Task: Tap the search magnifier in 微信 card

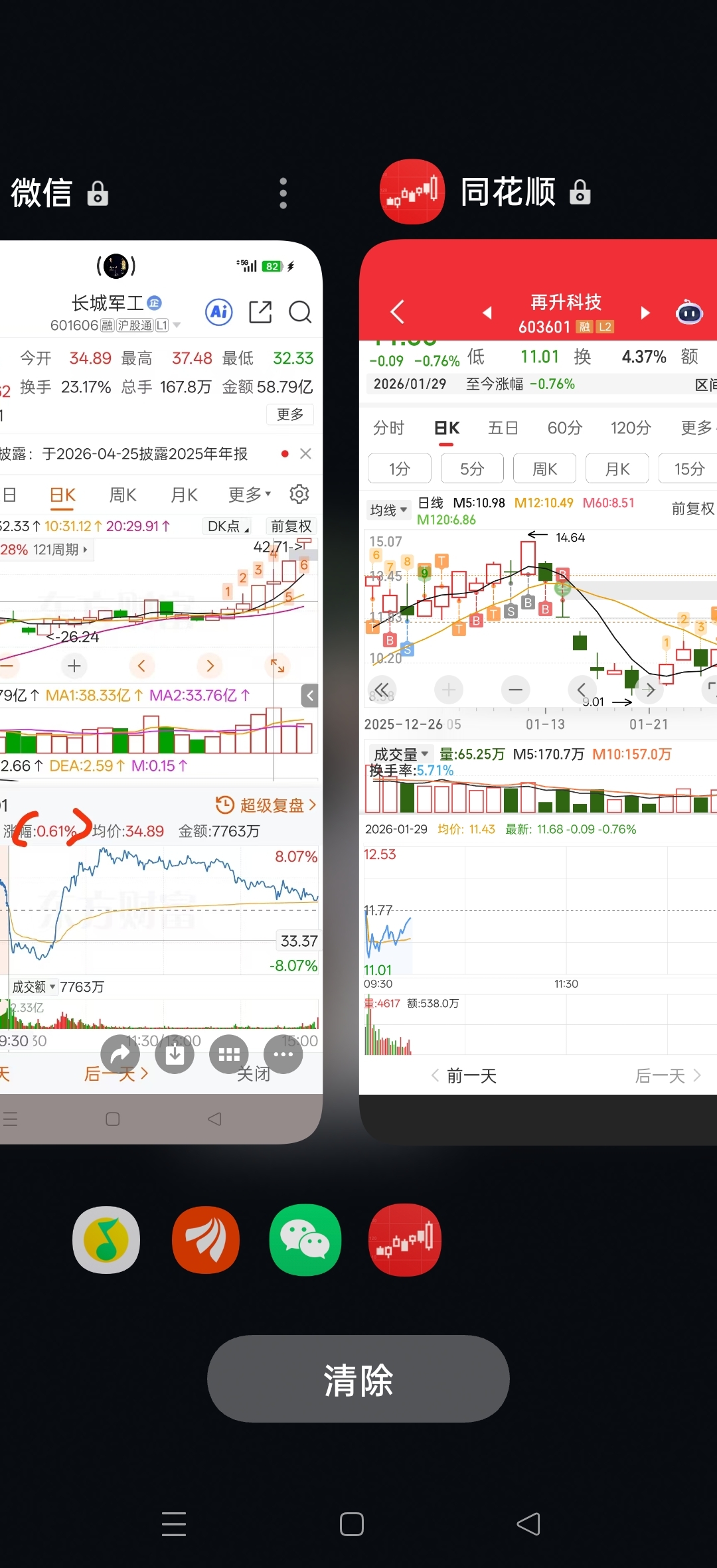Action: coord(300,311)
